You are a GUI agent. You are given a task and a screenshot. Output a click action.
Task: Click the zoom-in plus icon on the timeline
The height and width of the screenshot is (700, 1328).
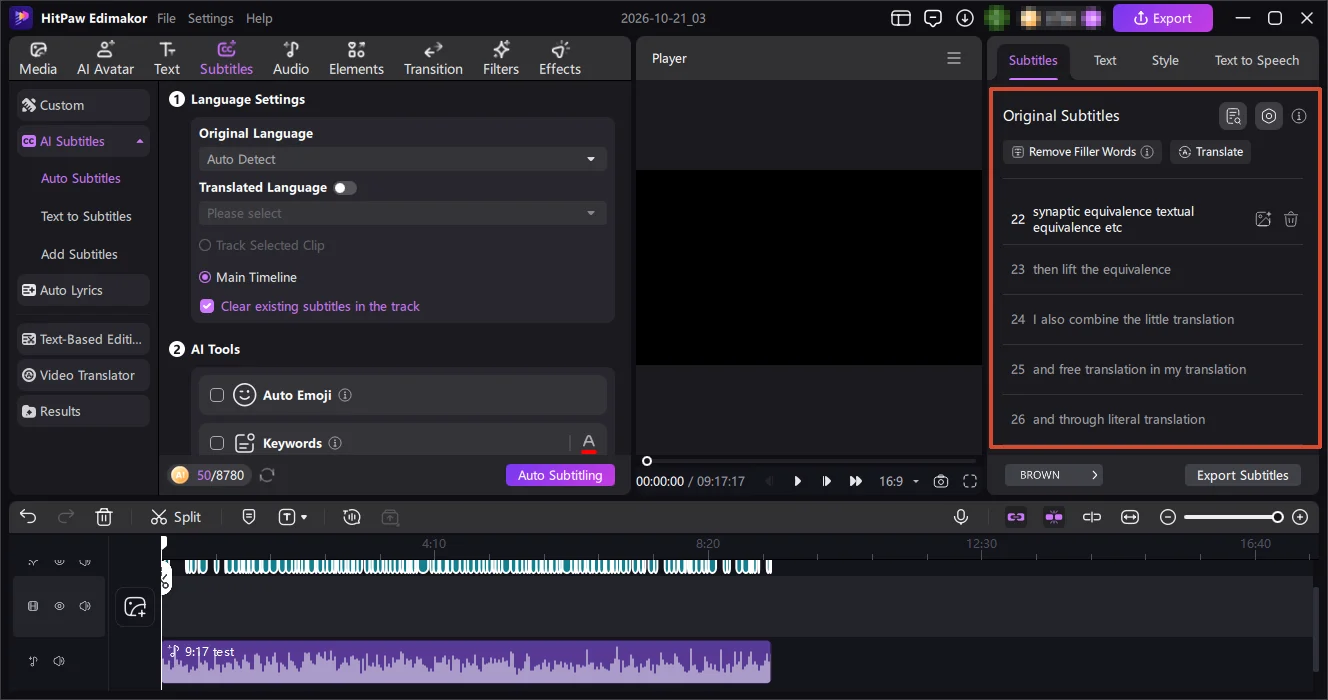pos(1300,517)
